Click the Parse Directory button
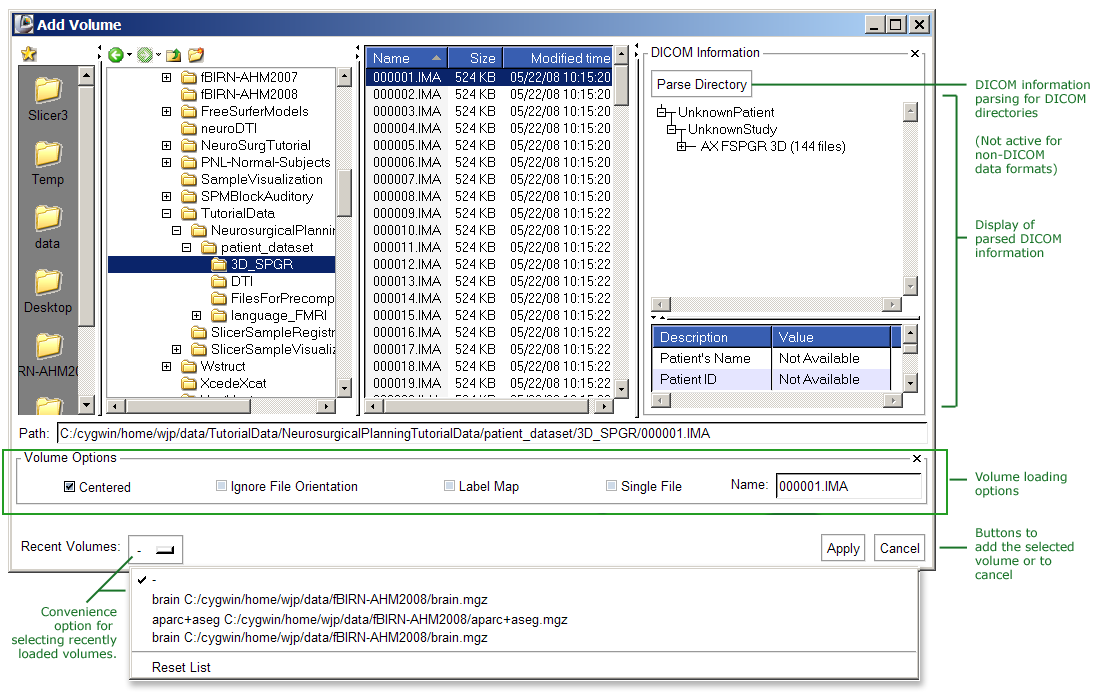The width and height of the screenshot is (1099, 692). coord(701,85)
